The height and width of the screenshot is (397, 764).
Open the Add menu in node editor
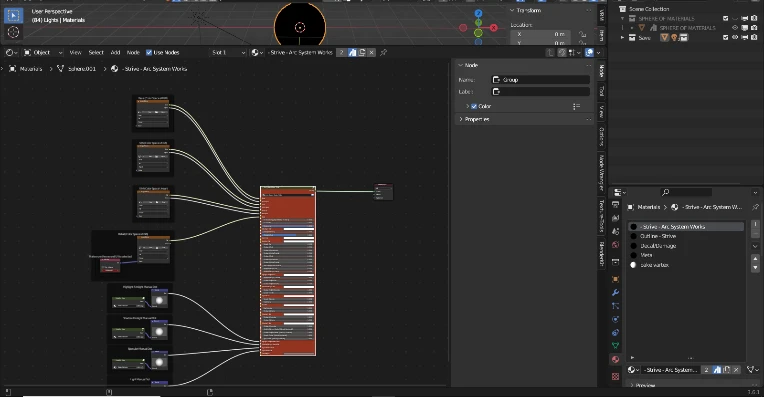(115, 53)
